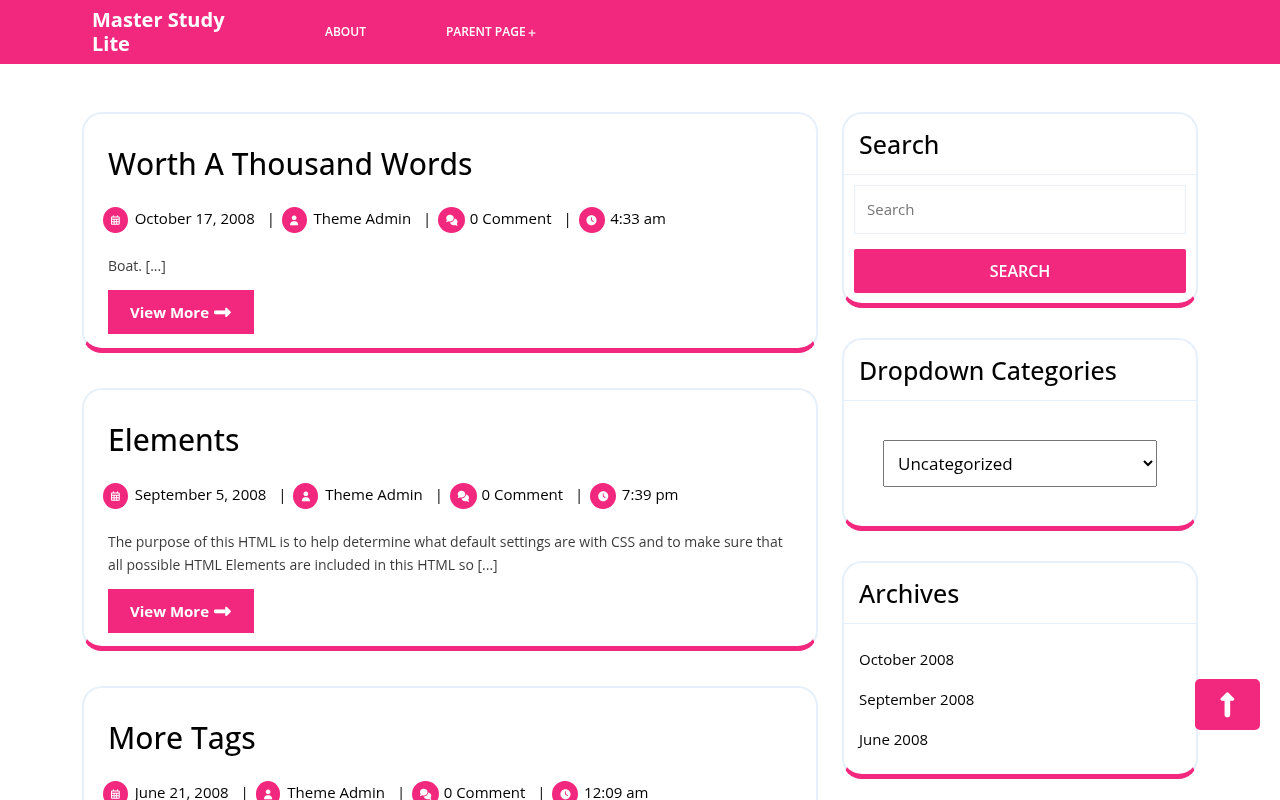The width and height of the screenshot is (1280, 800).
Task: Click the Archives widget heading
Action: (909, 594)
